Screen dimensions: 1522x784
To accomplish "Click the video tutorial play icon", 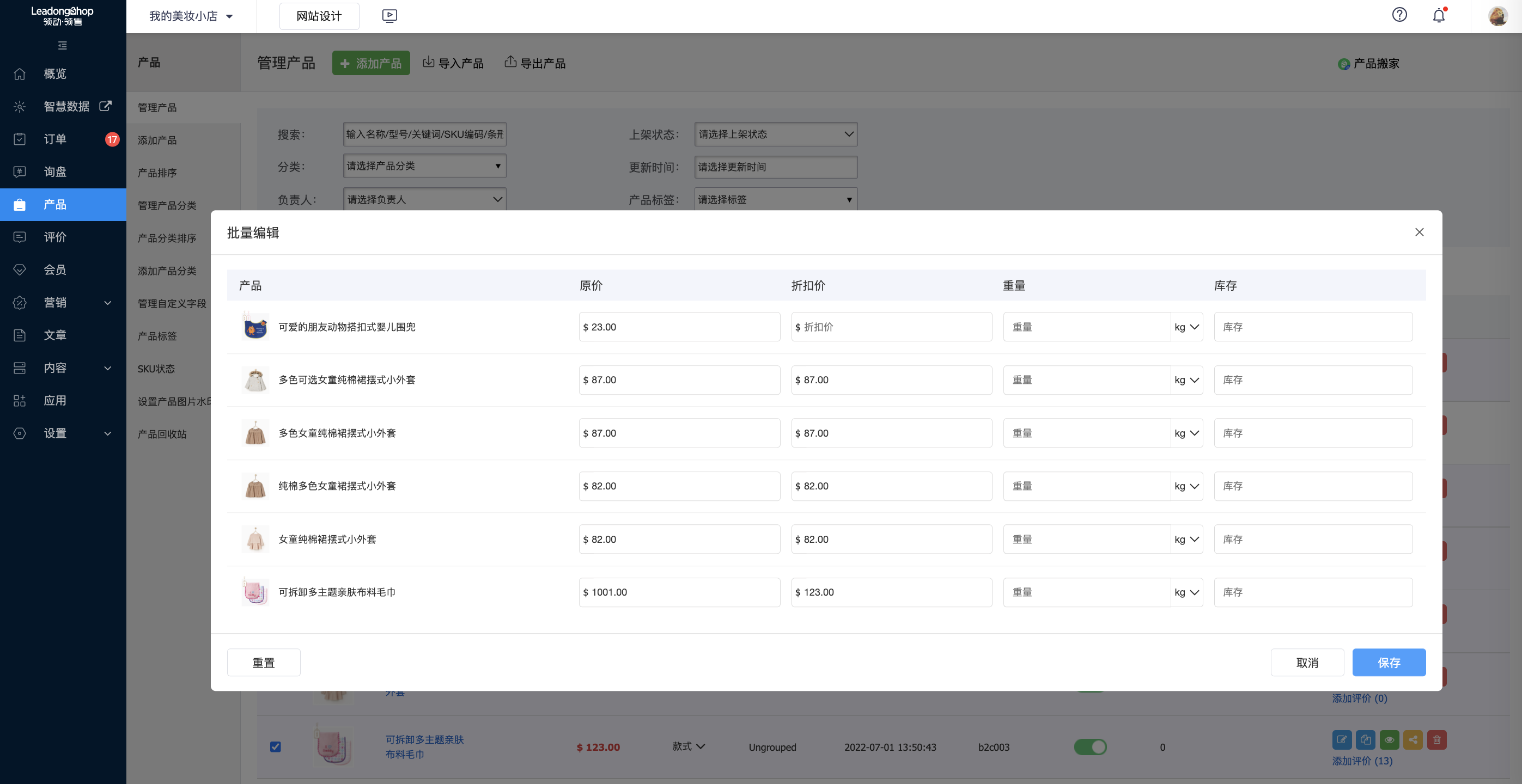I will 389,16.
